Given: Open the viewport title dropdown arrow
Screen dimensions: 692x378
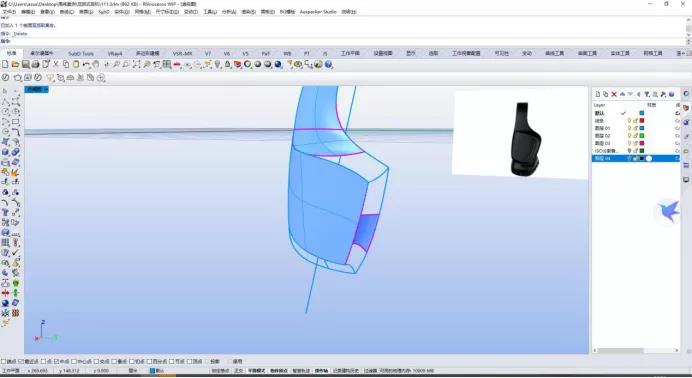Looking at the screenshot, I should click(x=45, y=90).
